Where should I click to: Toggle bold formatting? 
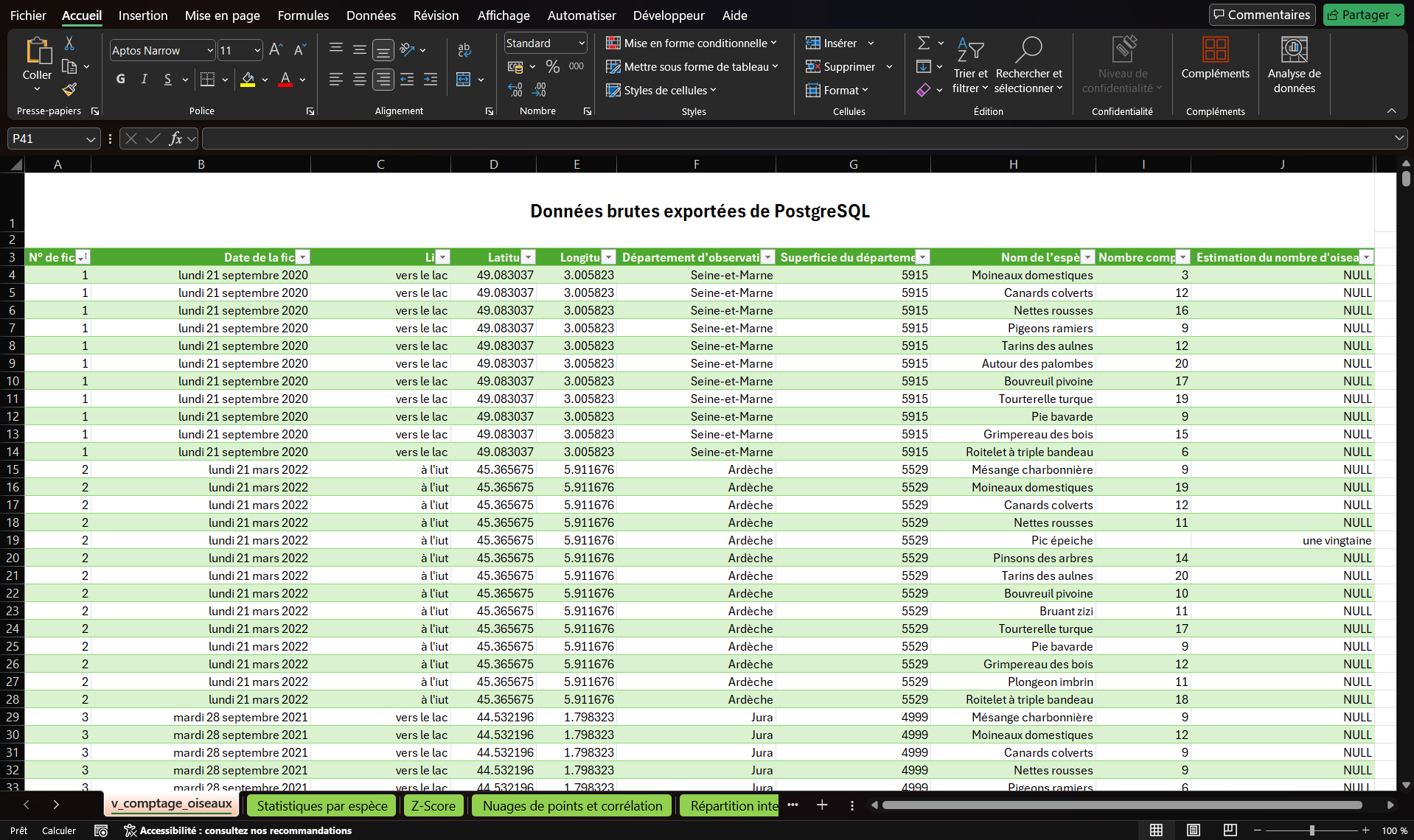coord(121,79)
